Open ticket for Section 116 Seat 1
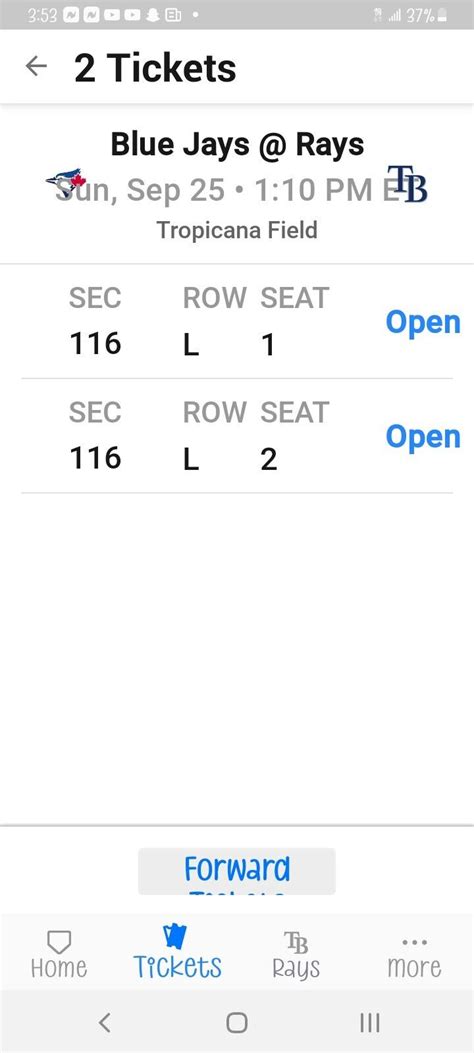The image size is (474, 1053). [x=423, y=323]
